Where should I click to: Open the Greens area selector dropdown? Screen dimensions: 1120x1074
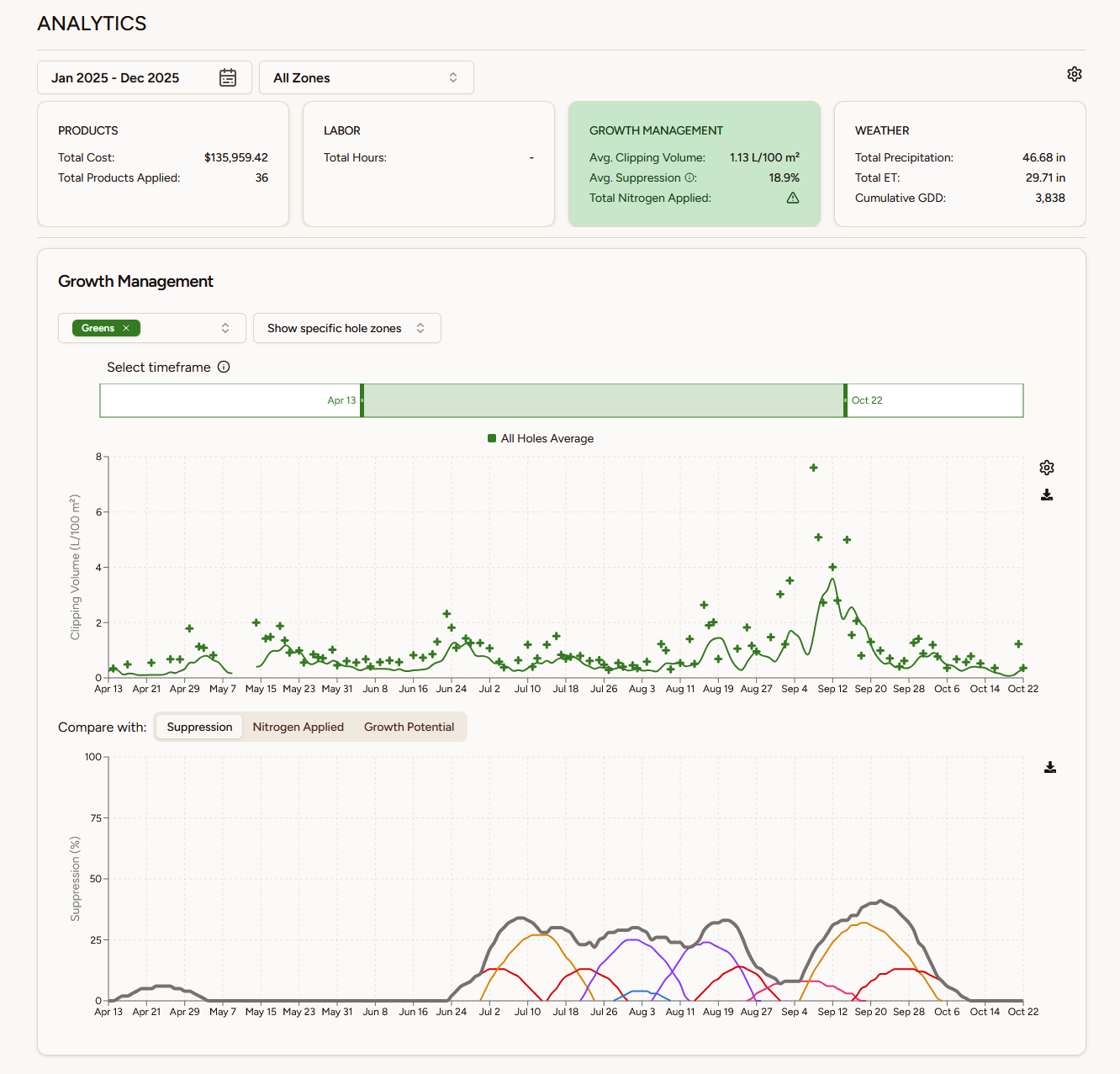pyautogui.click(x=225, y=329)
